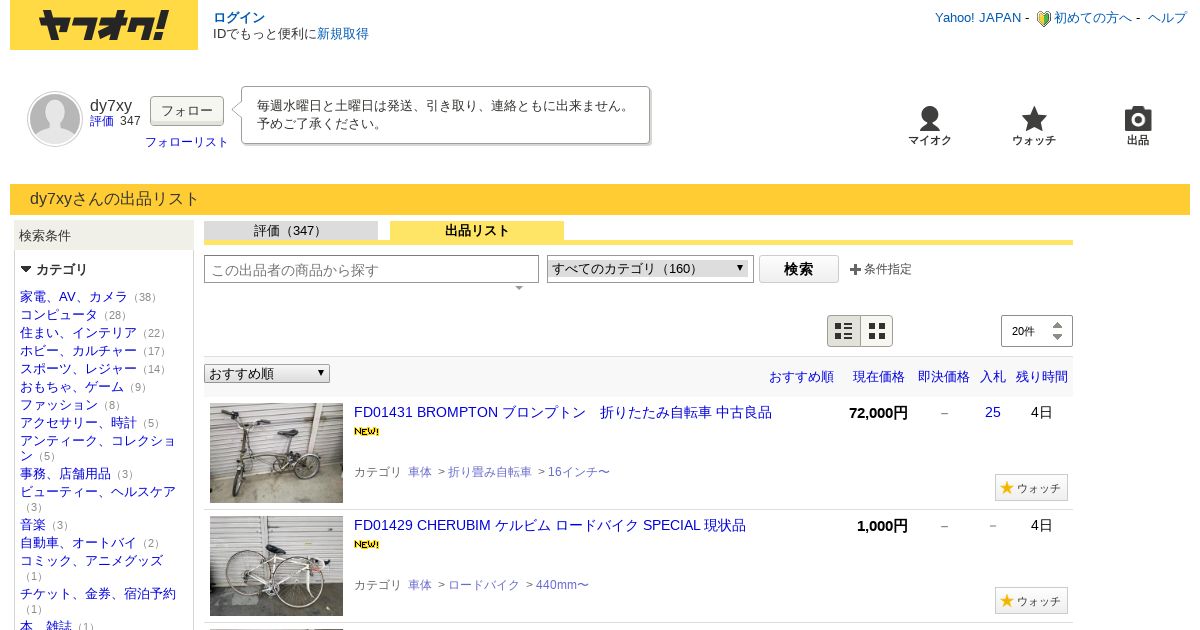The height and width of the screenshot is (630, 1200).
Task: Click the 初めての方へ beginner mark icon
Action: pos(1043,18)
